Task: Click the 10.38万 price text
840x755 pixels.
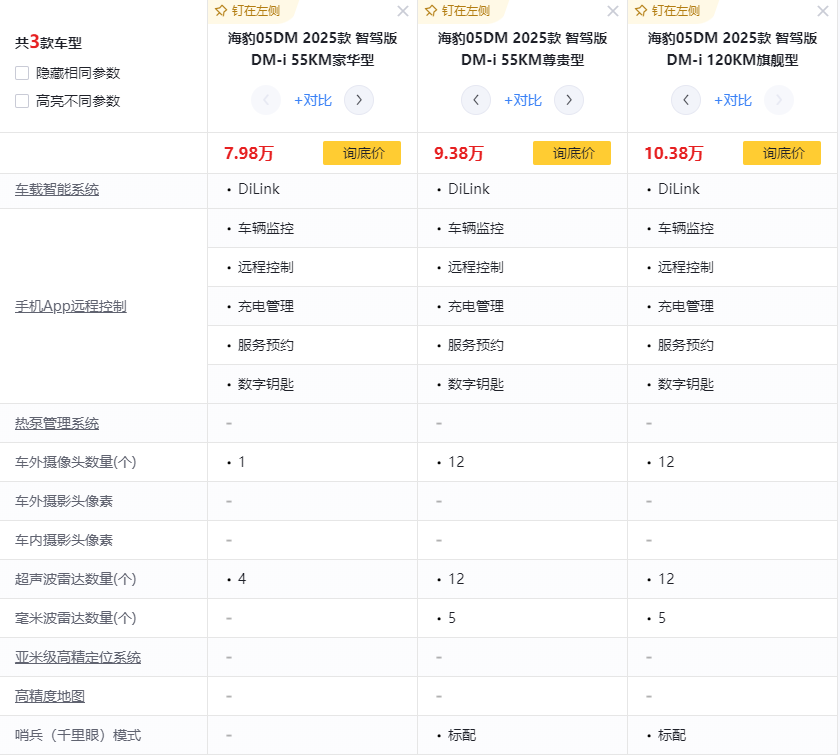Action: coord(673,153)
